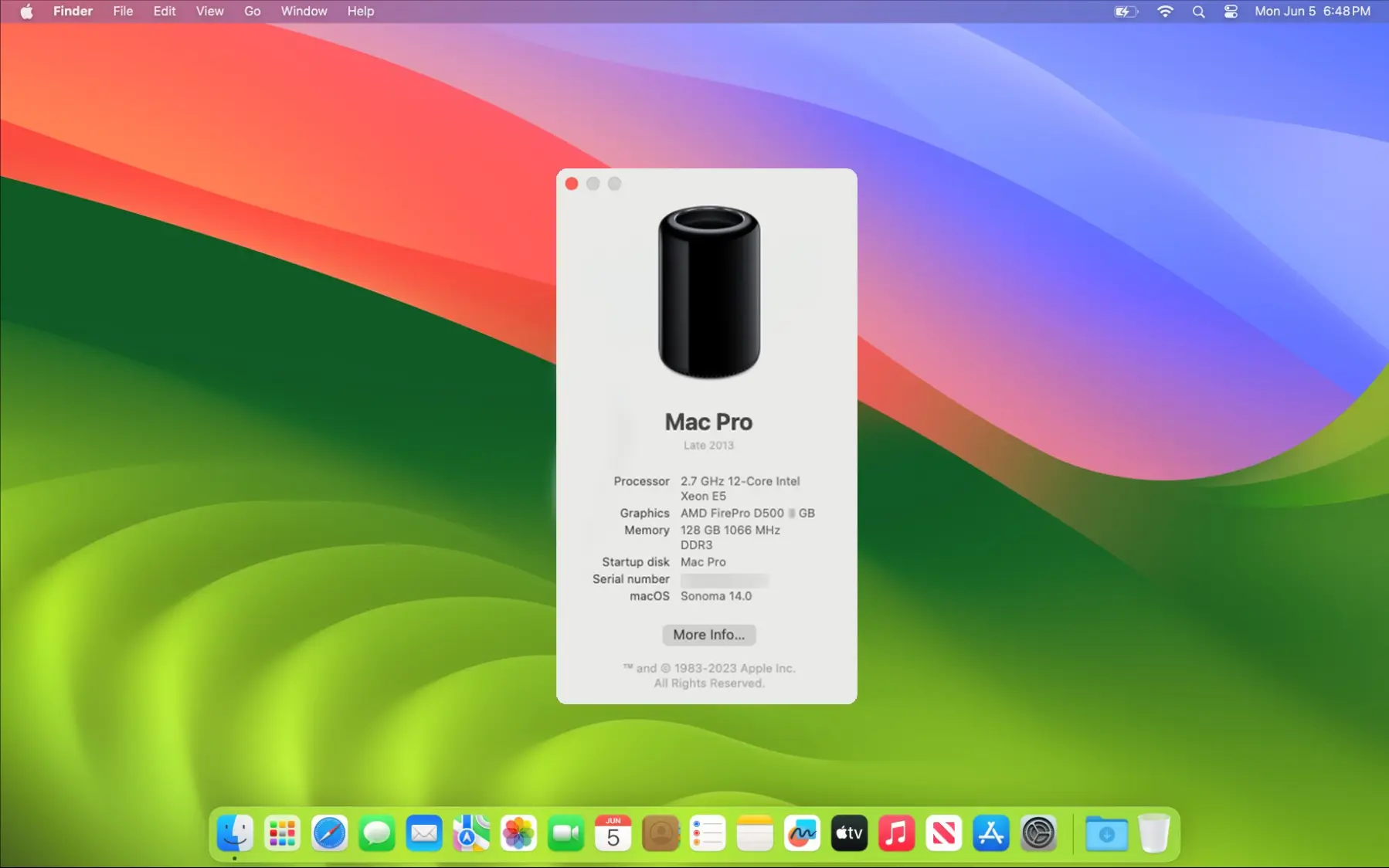This screenshot has height=868, width=1389.
Task: Open the Help menu
Action: click(361, 12)
